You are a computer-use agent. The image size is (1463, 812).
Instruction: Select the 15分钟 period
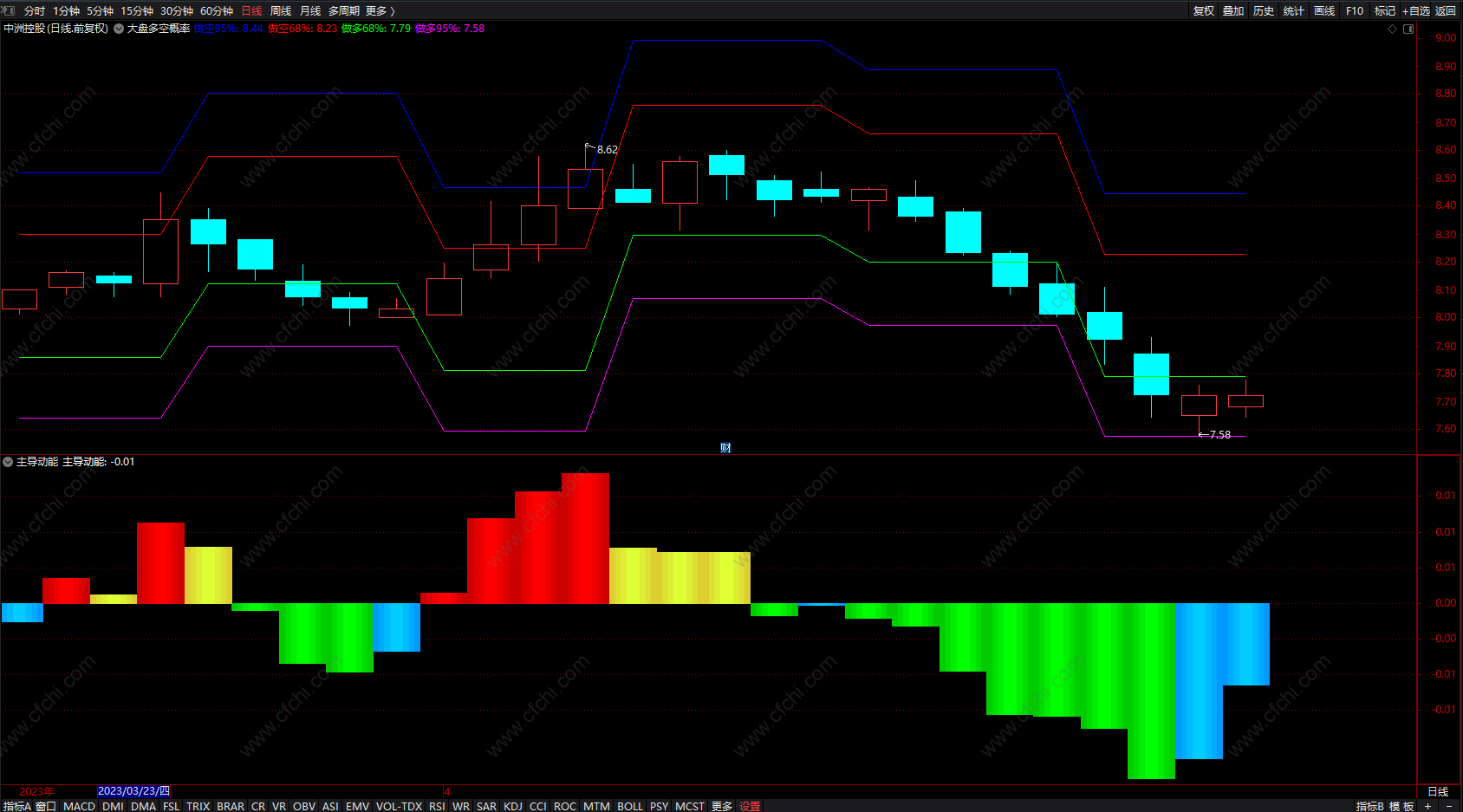137,11
